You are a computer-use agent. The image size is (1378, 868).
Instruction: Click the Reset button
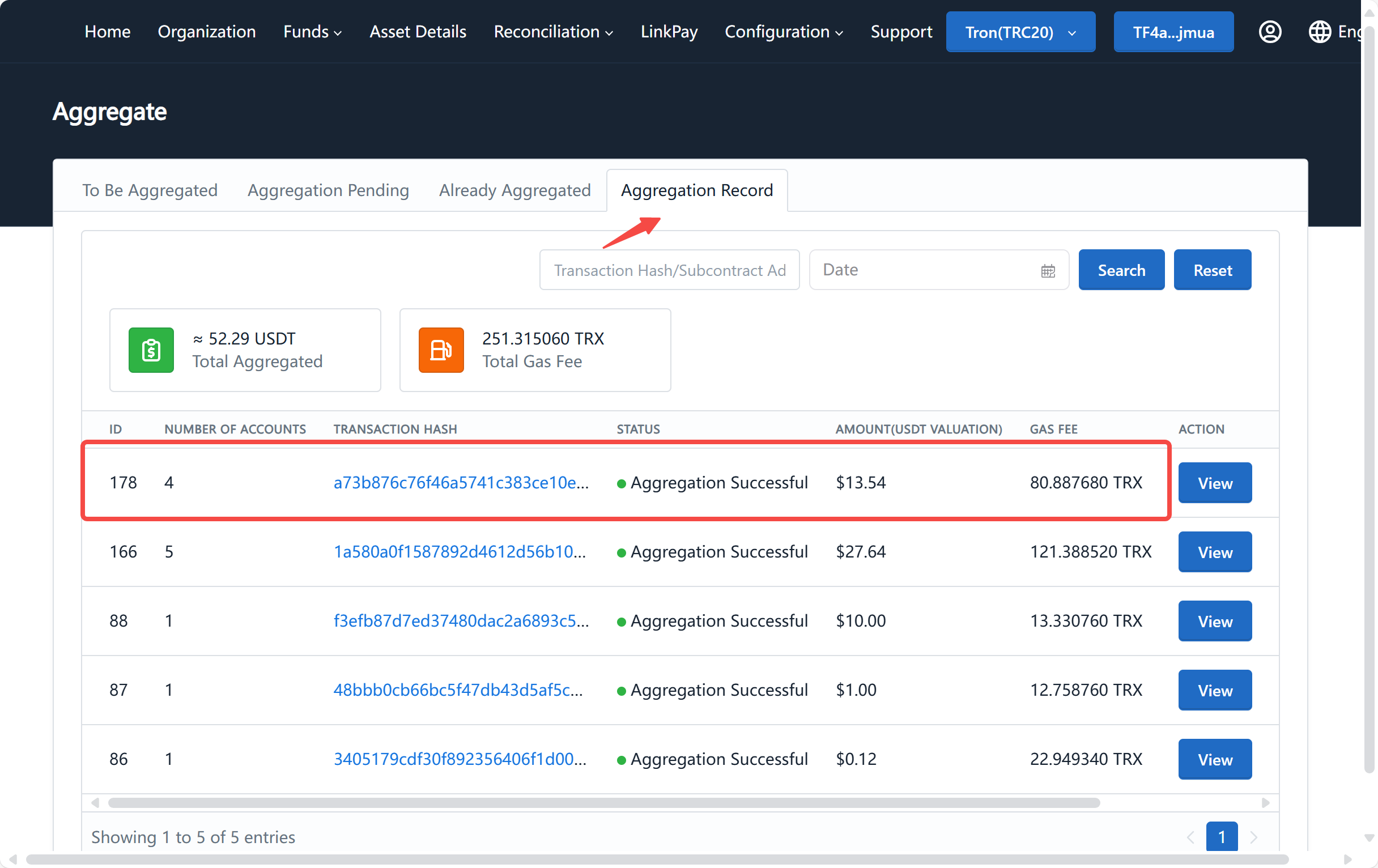click(x=1212, y=270)
